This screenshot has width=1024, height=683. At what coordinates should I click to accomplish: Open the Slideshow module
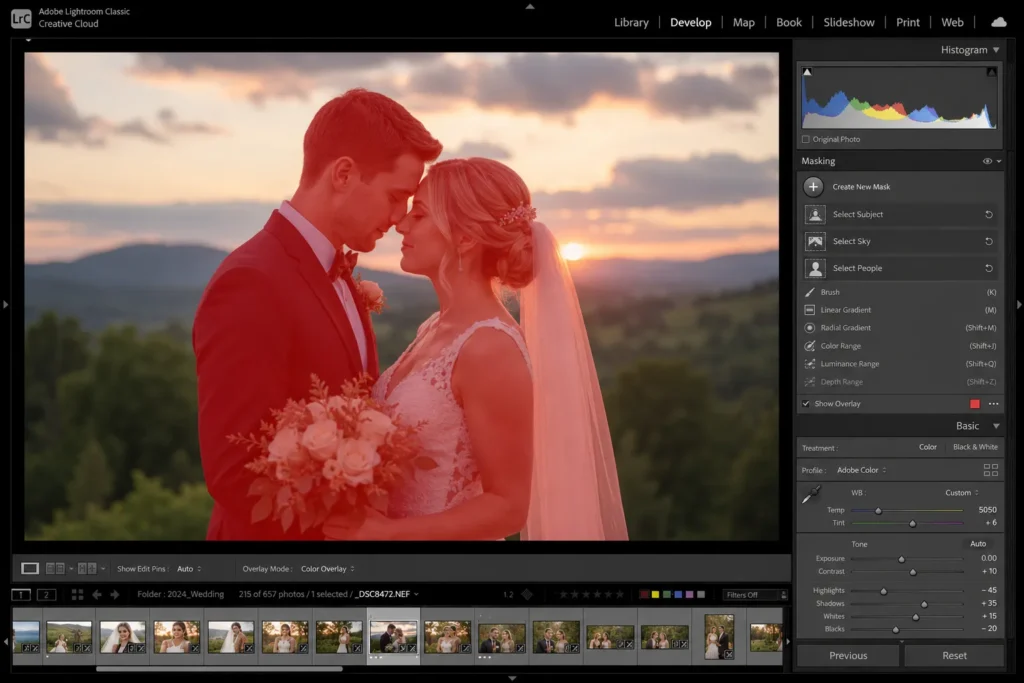(848, 22)
